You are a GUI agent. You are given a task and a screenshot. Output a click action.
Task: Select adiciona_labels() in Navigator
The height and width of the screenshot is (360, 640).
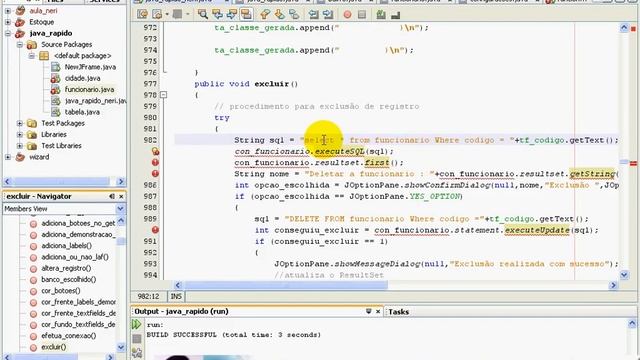point(67,246)
